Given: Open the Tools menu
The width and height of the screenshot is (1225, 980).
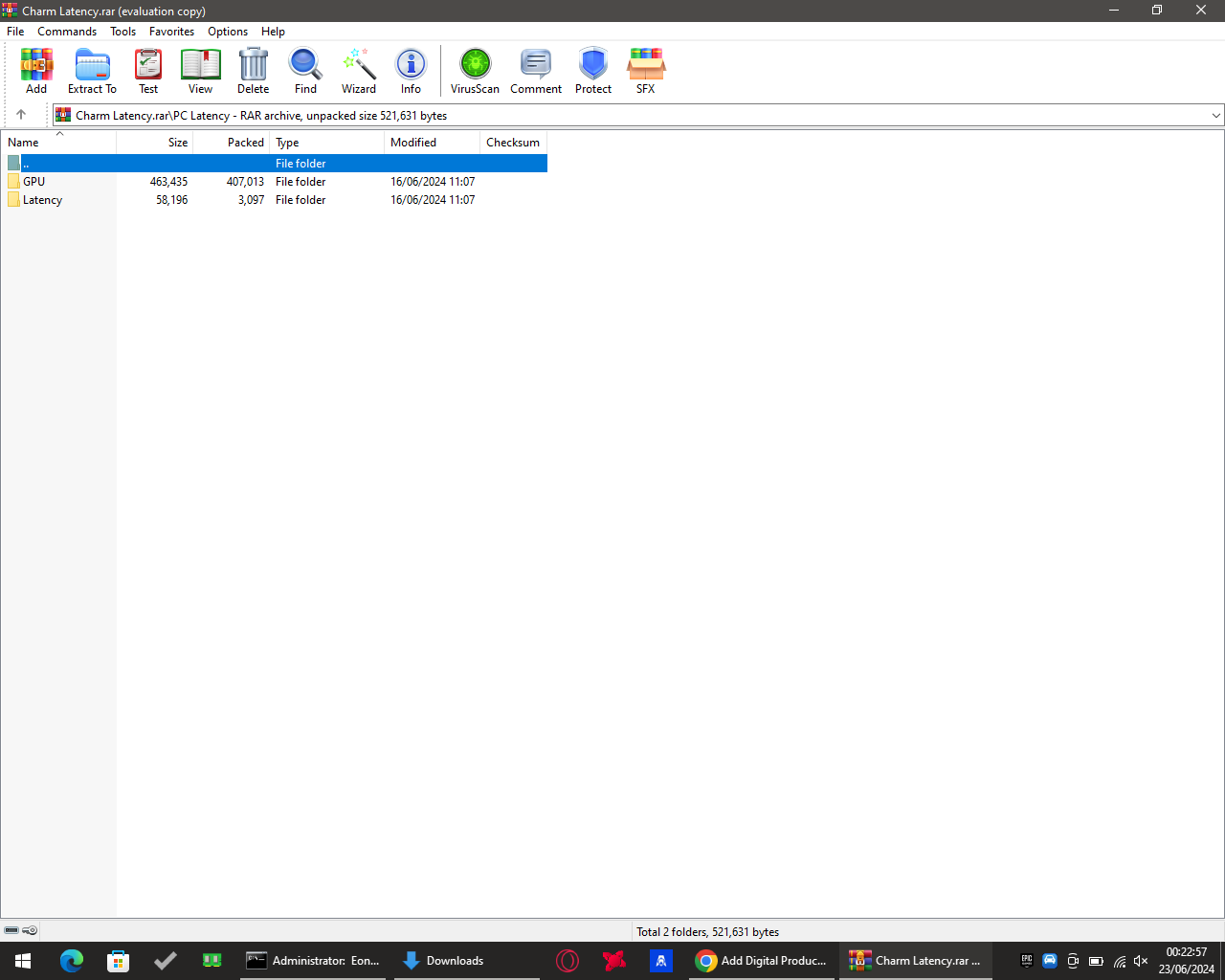Looking at the screenshot, I should [122, 32].
